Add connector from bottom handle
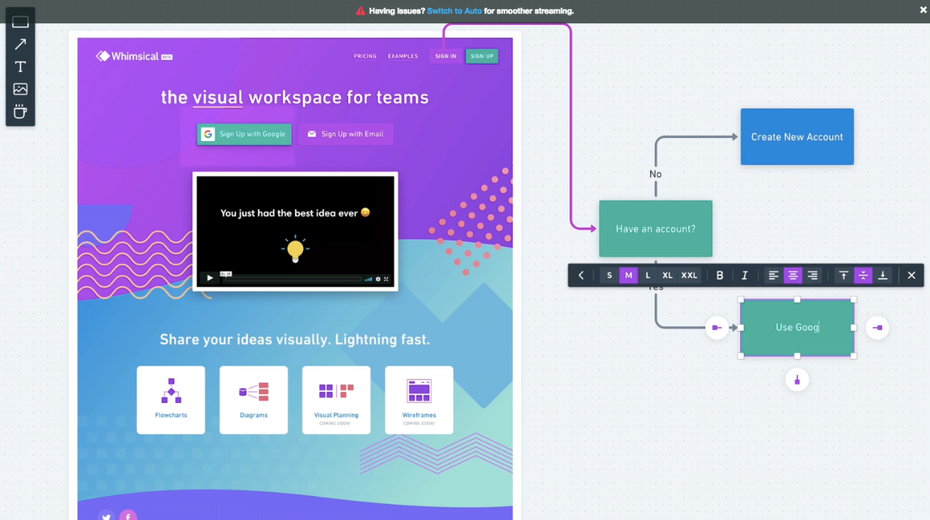The width and height of the screenshot is (930, 520). tap(797, 380)
